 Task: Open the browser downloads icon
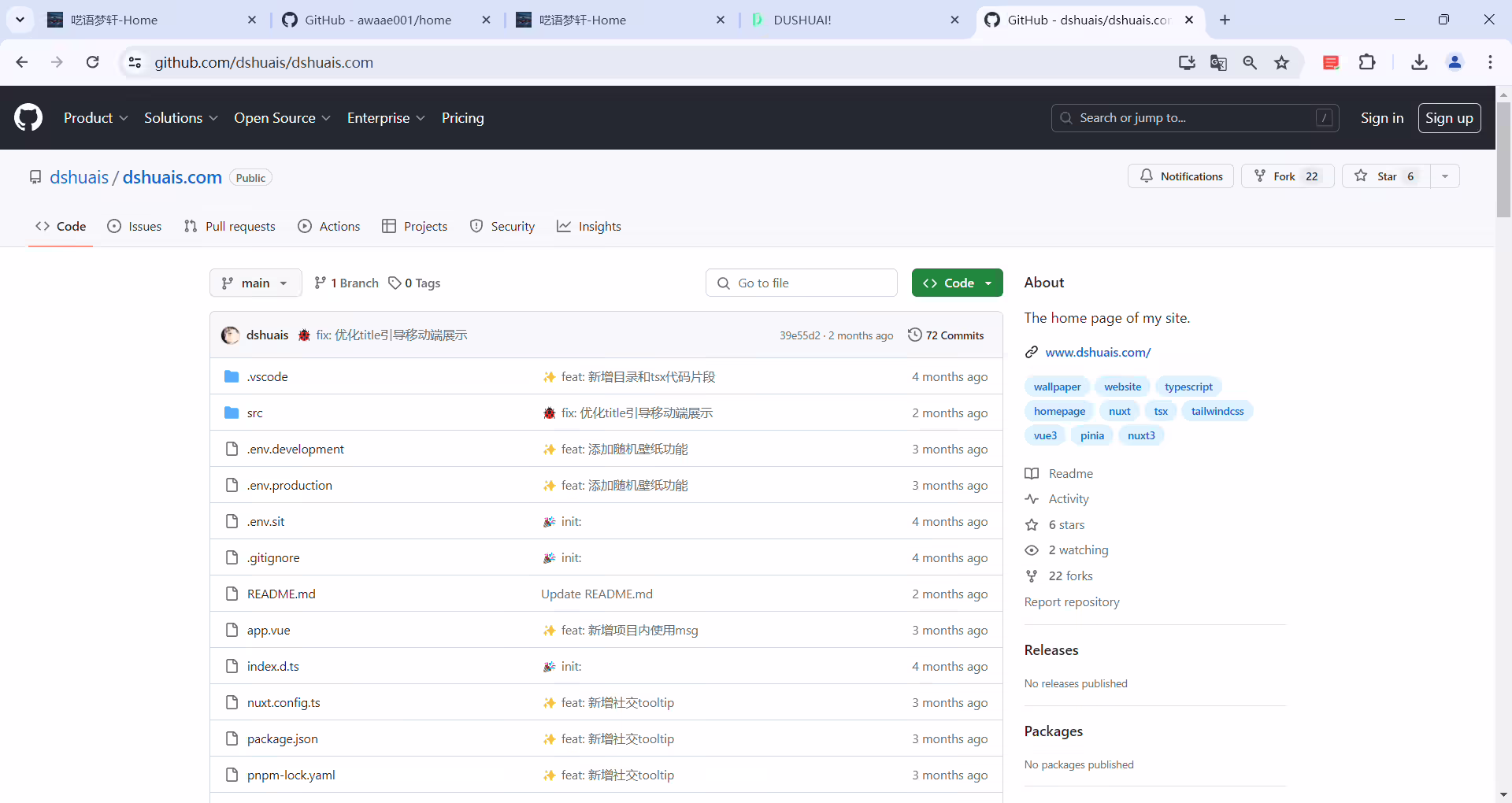click(1419, 62)
